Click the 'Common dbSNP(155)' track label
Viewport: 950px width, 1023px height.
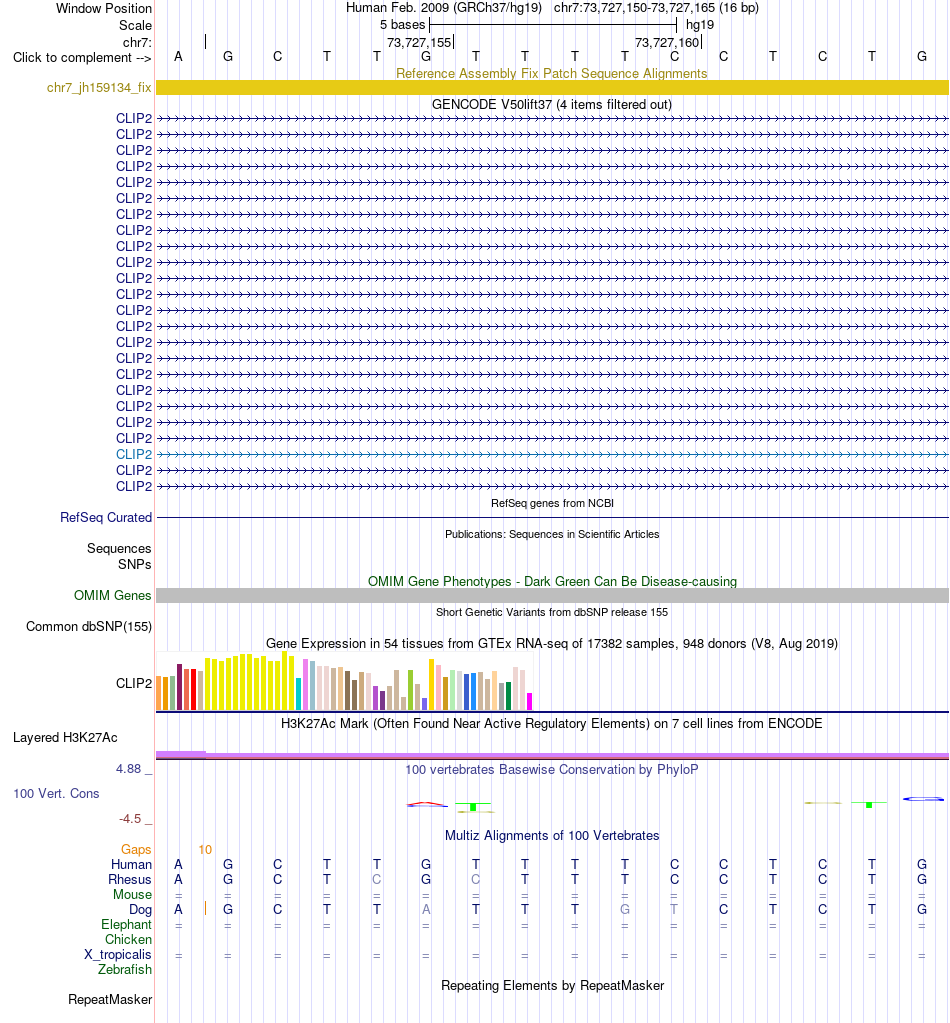tap(89, 626)
